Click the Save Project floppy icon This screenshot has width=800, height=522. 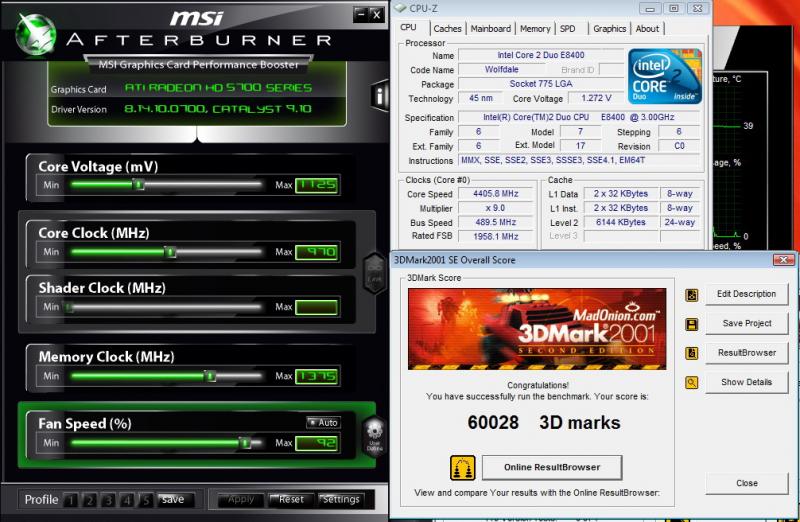(x=692, y=325)
